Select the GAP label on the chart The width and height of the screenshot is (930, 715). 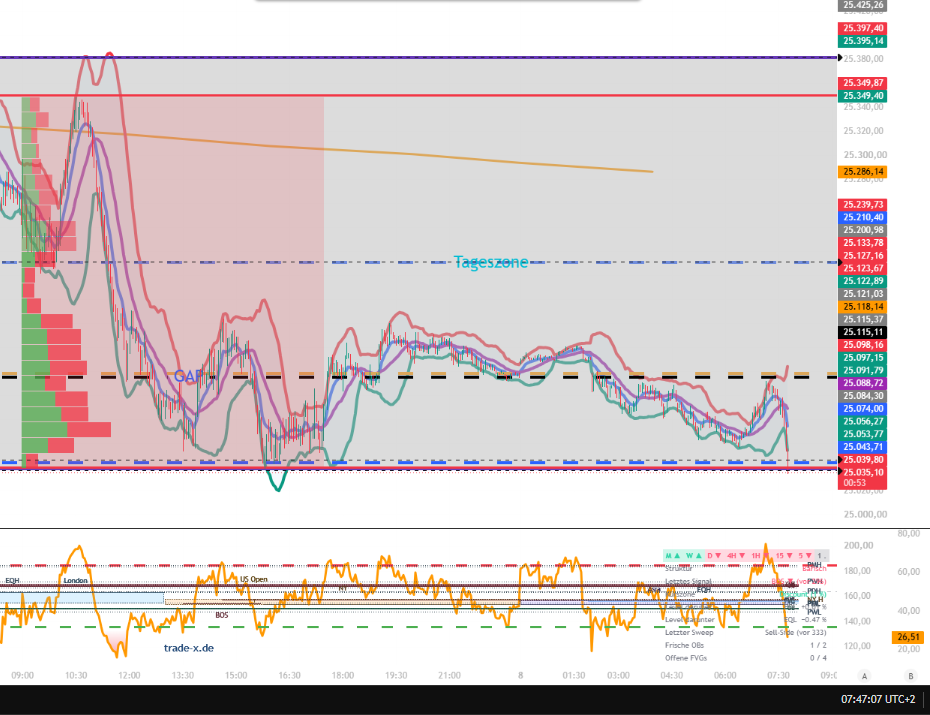(188, 376)
